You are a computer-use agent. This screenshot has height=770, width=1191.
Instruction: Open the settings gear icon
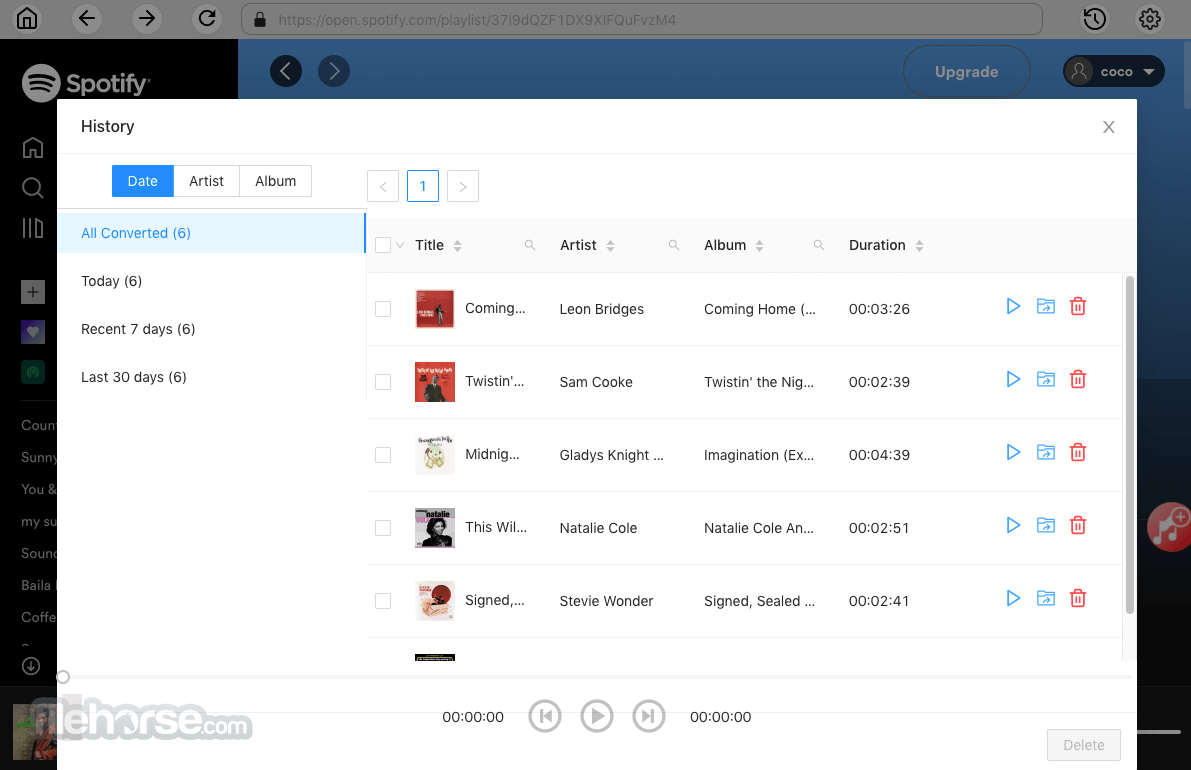[1149, 19]
